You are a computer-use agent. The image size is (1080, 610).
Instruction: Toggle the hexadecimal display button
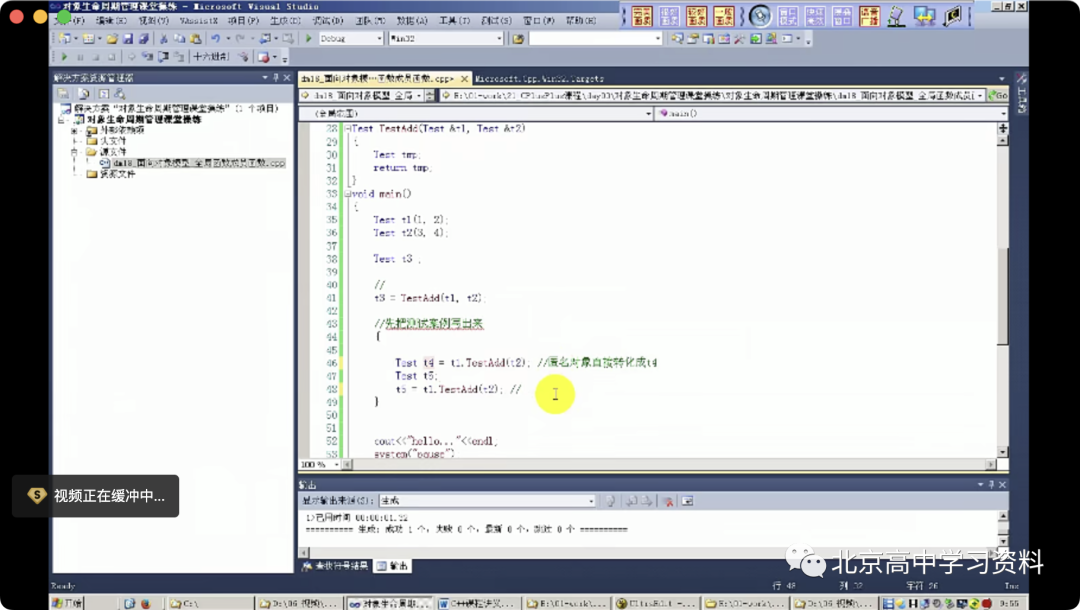coord(211,56)
